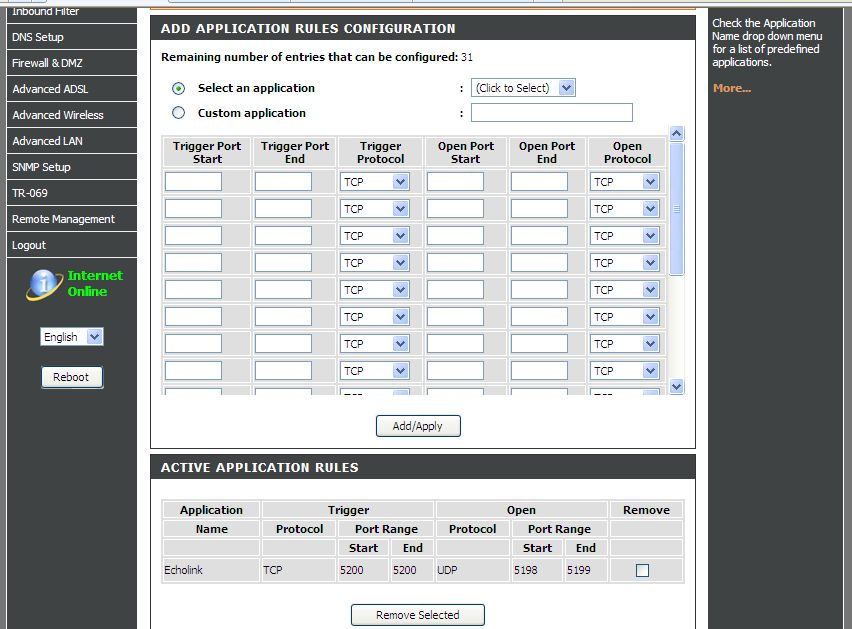Open Remote Management page

(72, 219)
